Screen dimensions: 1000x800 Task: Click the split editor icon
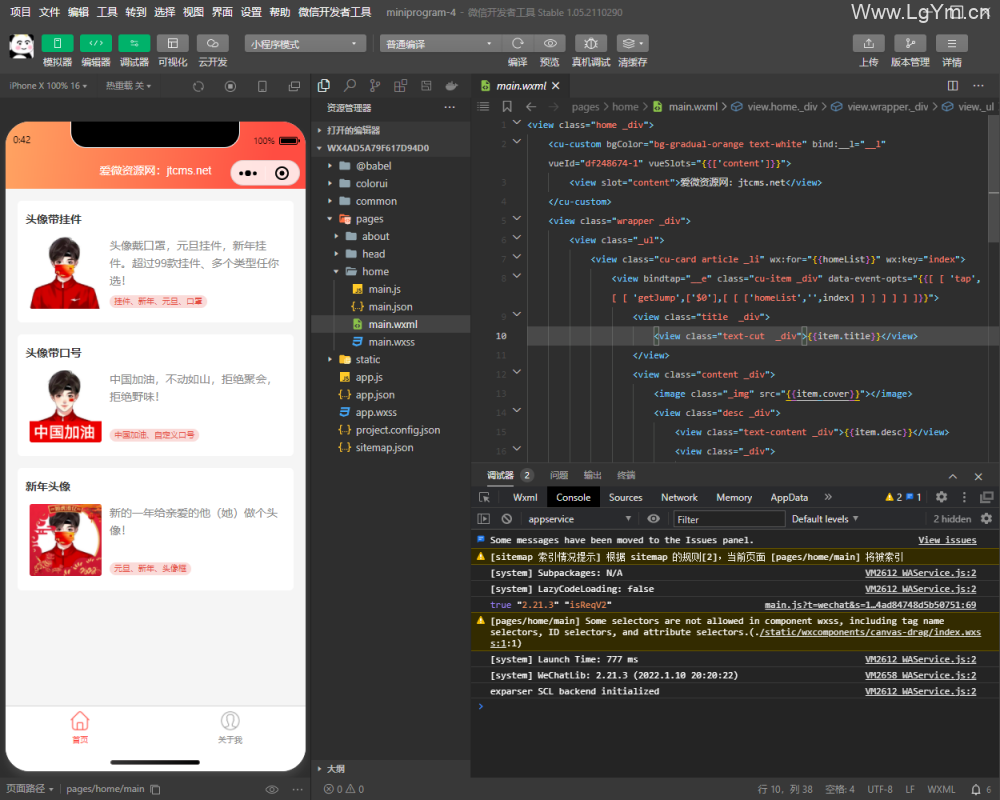(953, 85)
